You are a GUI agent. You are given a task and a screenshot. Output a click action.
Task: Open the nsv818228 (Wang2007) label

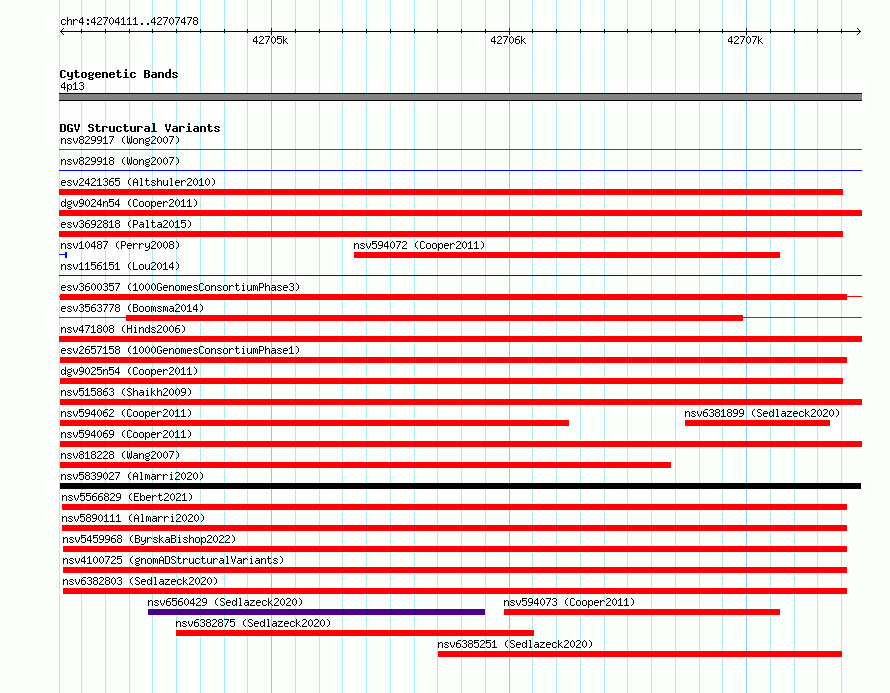pos(120,455)
